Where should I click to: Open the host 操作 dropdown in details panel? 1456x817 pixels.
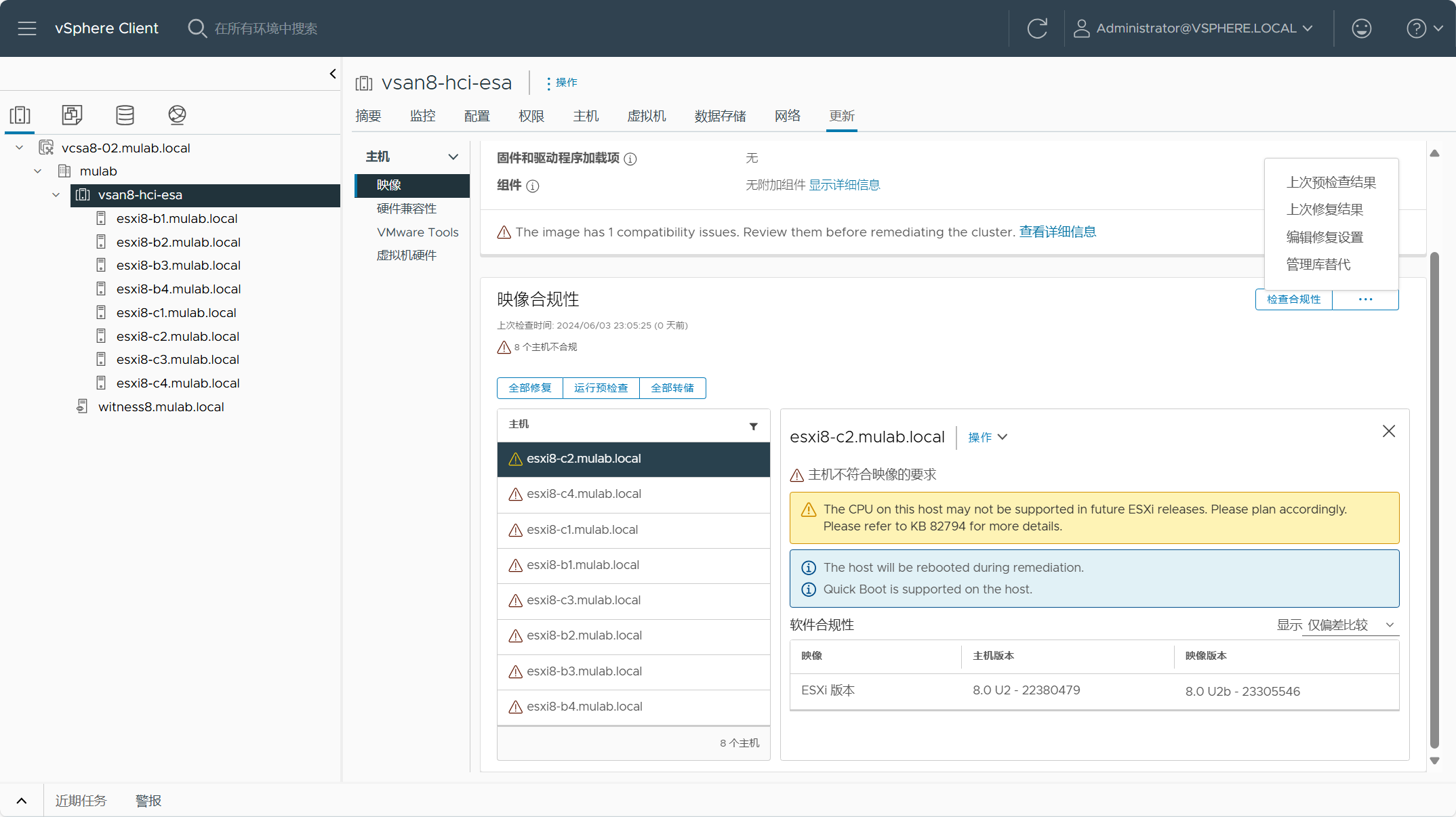click(988, 438)
